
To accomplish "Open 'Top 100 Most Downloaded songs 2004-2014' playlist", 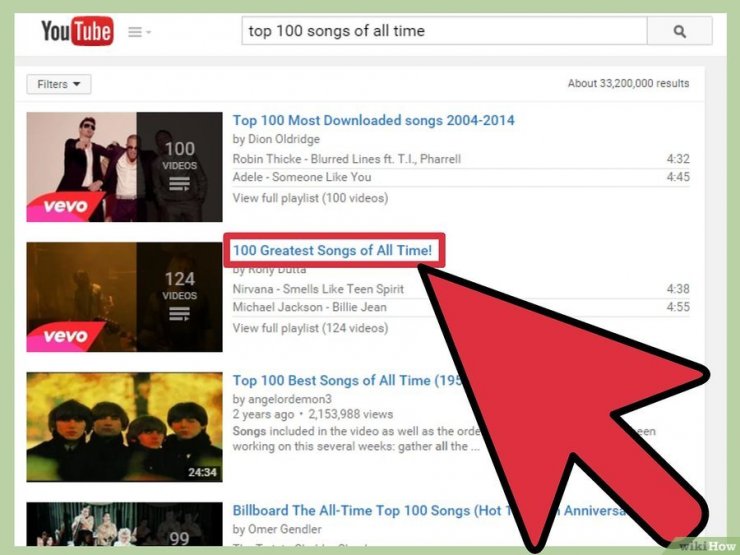I will tap(373, 120).
